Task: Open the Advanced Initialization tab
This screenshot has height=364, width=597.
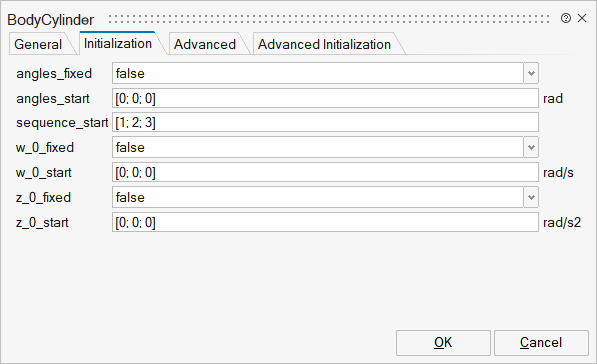Action: pos(324,44)
